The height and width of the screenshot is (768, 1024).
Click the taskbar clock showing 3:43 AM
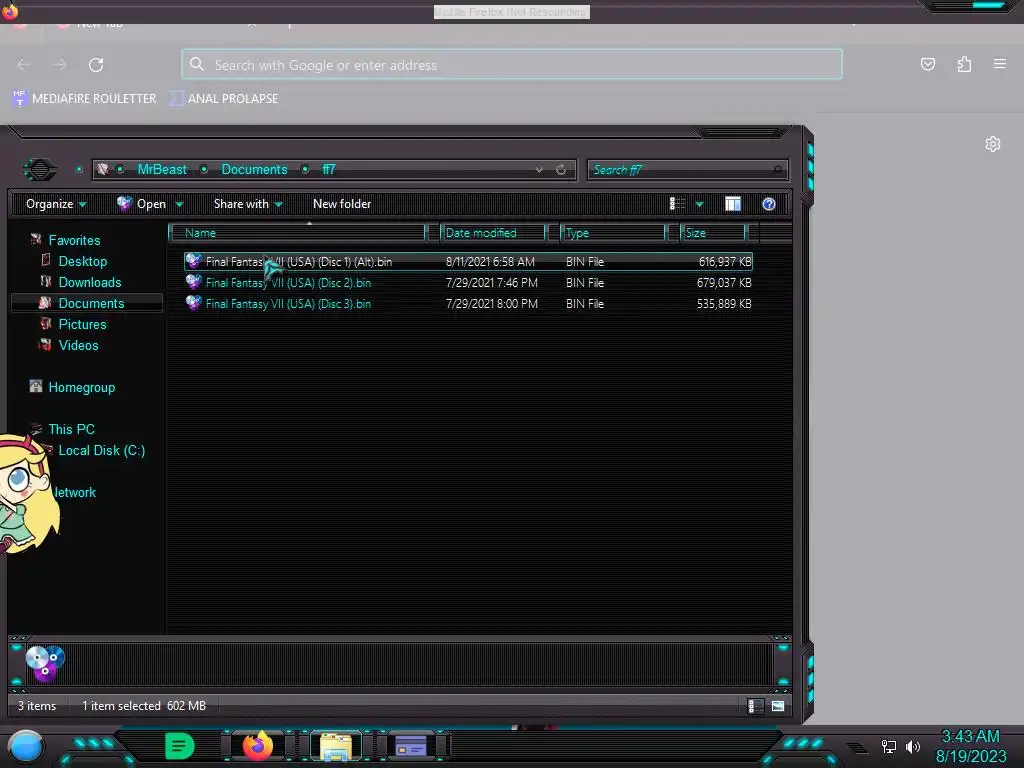pyautogui.click(x=970, y=746)
